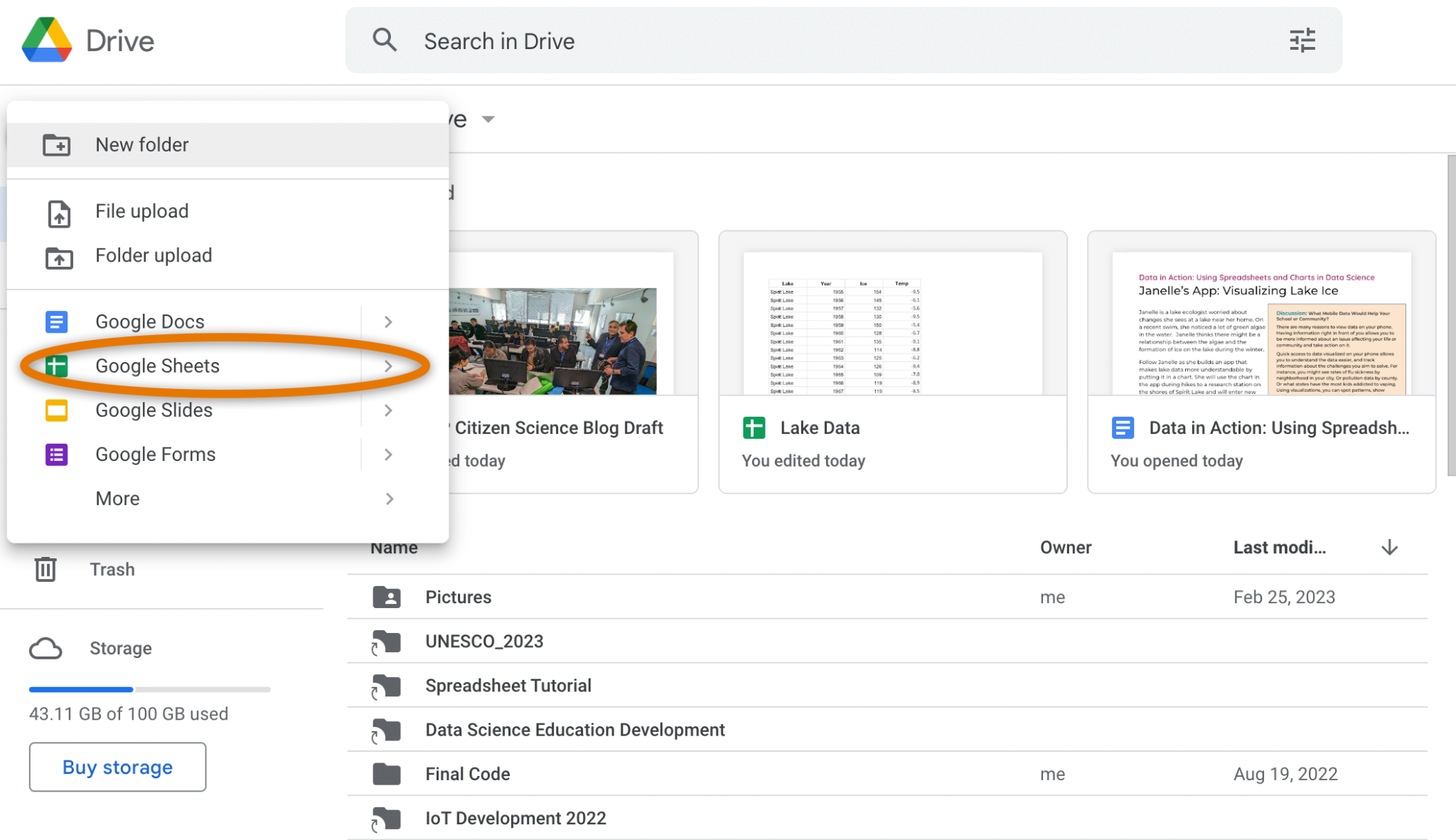The width and height of the screenshot is (1456, 840).
Task: Open Trash in the sidebar
Action: (112, 569)
